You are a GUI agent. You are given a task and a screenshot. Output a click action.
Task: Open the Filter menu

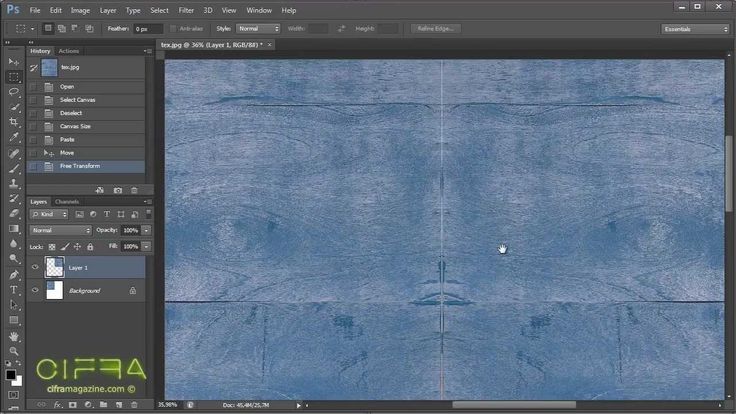pyautogui.click(x=186, y=10)
